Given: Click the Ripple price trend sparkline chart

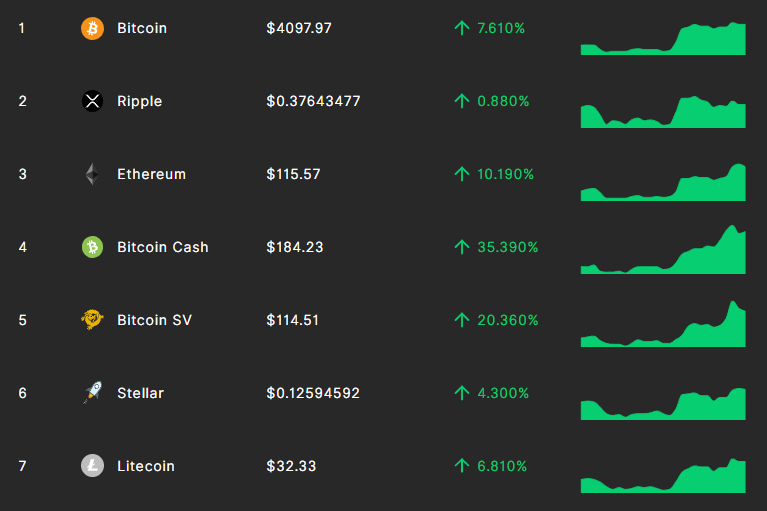Looking at the screenshot, I should click(663, 112).
